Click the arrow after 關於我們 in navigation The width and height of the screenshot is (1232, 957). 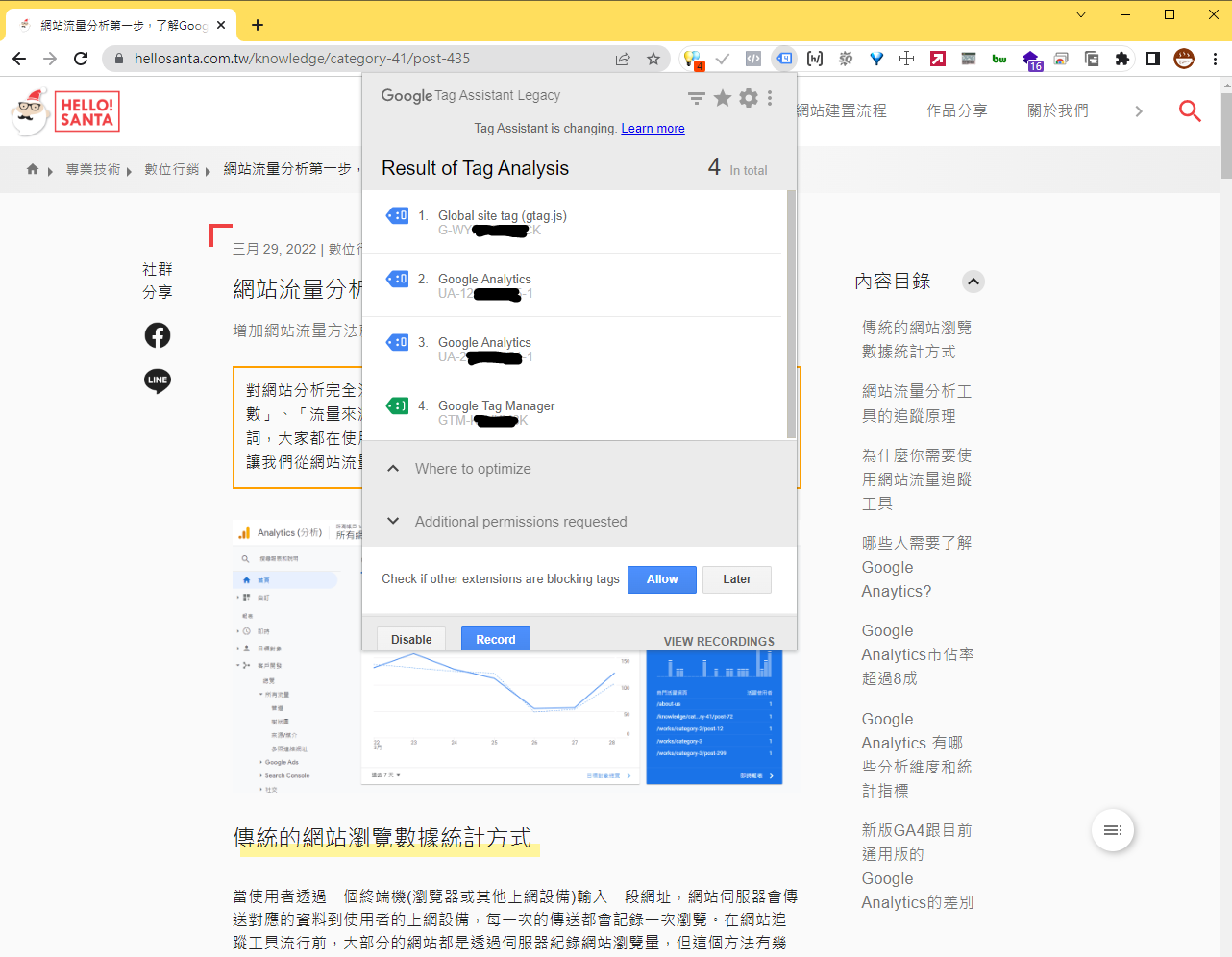click(1139, 111)
